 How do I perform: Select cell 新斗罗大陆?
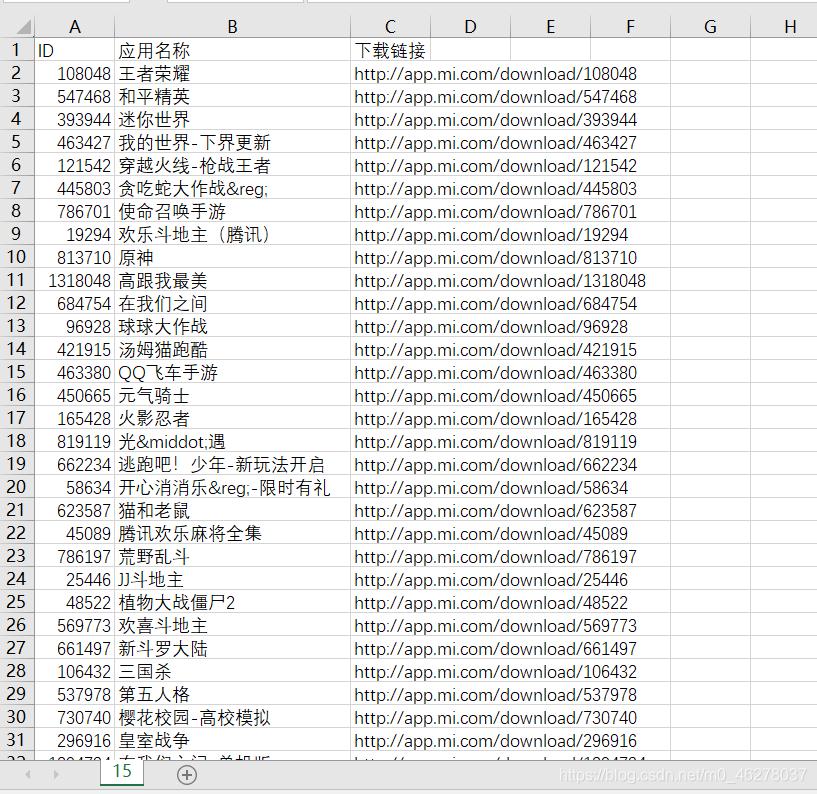click(232, 648)
